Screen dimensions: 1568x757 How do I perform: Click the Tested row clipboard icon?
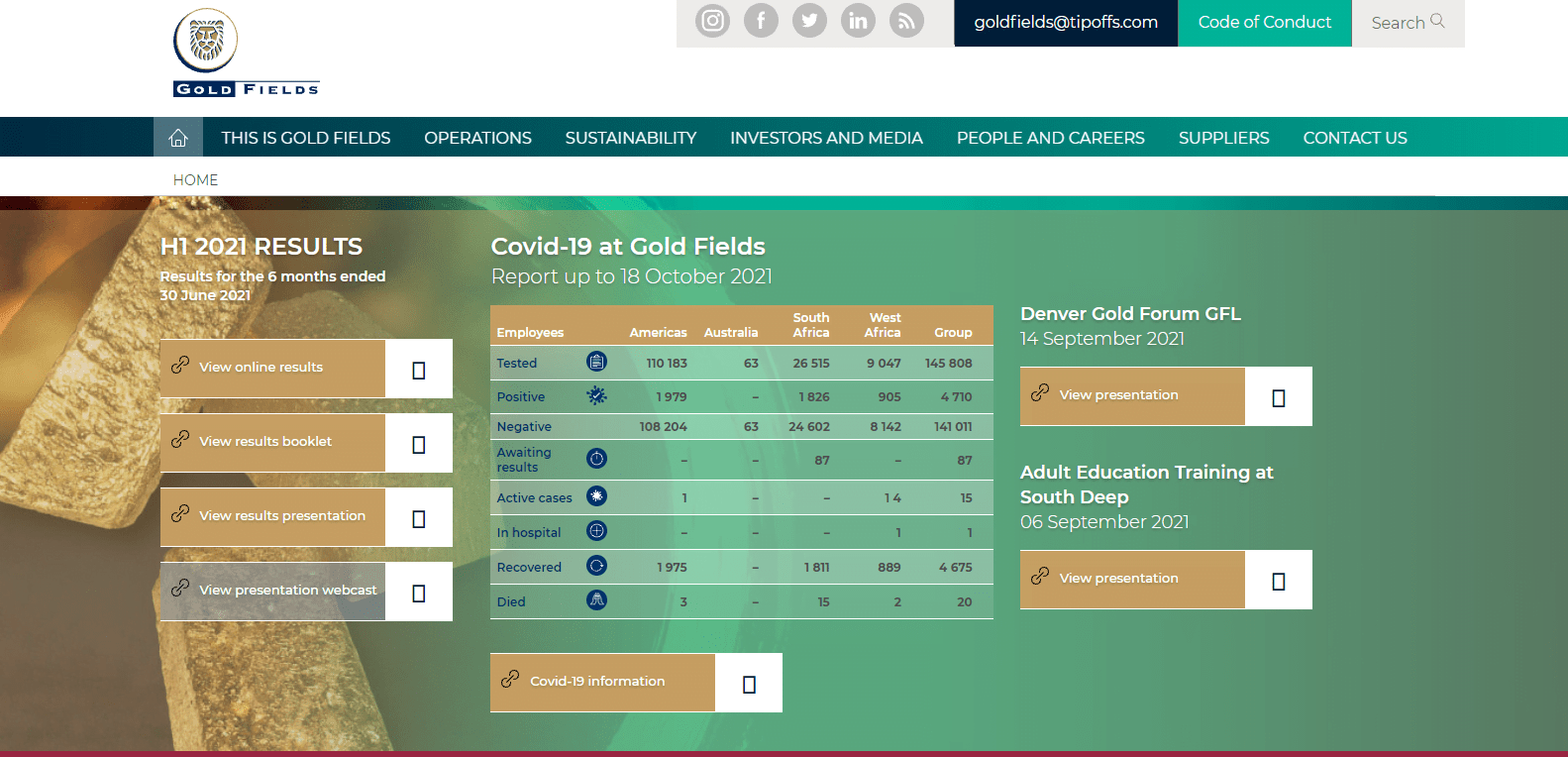[x=596, y=362]
